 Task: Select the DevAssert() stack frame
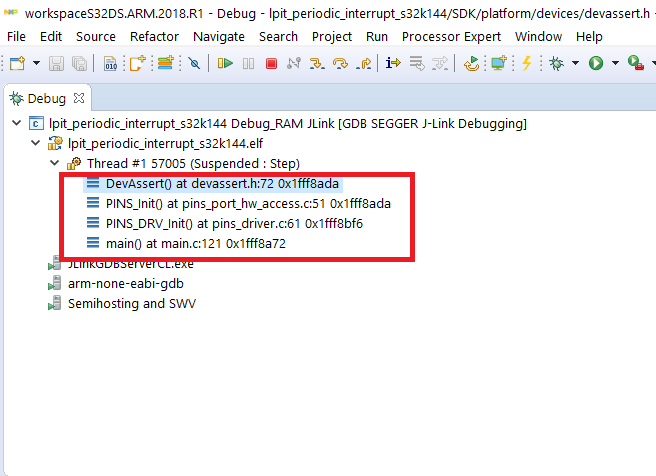tap(222, 184)
